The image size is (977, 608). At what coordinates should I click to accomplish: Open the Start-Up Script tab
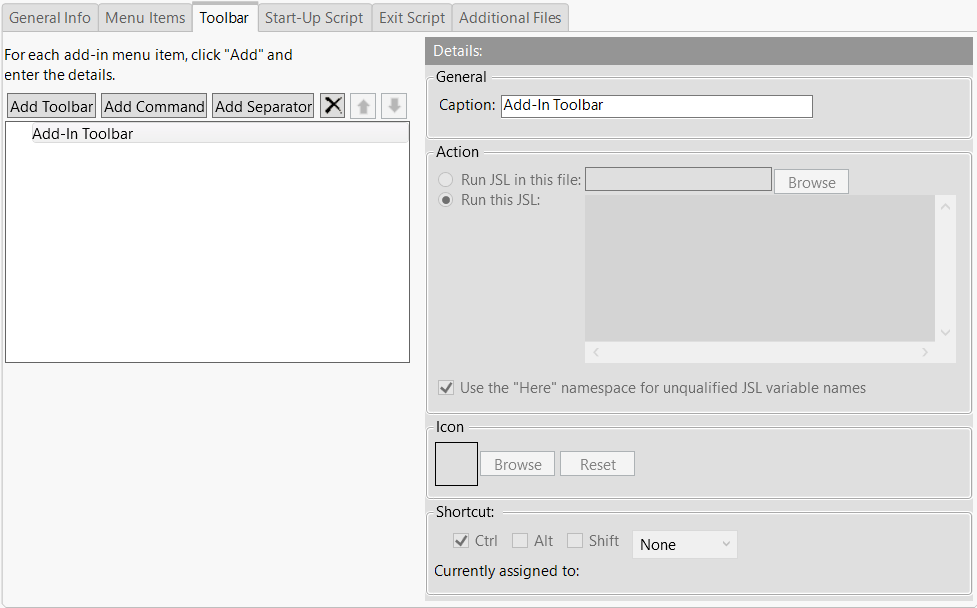point(314,17)
